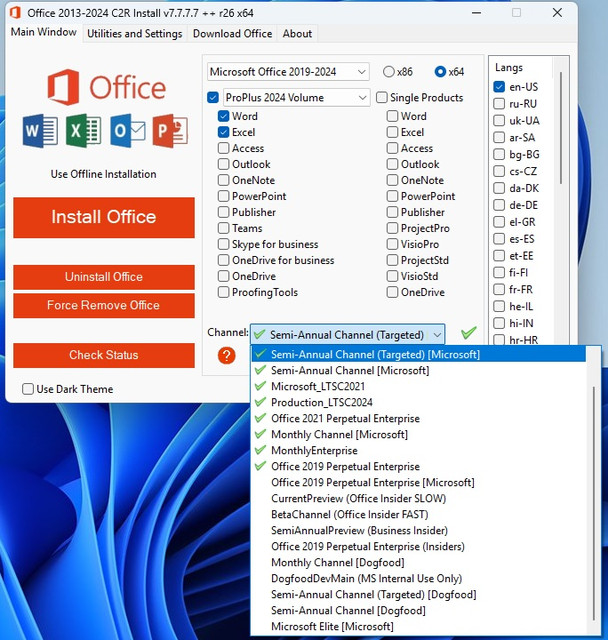Check Access in the ProPlus suite list
This screenshot has width=608, height=640.
223,148
